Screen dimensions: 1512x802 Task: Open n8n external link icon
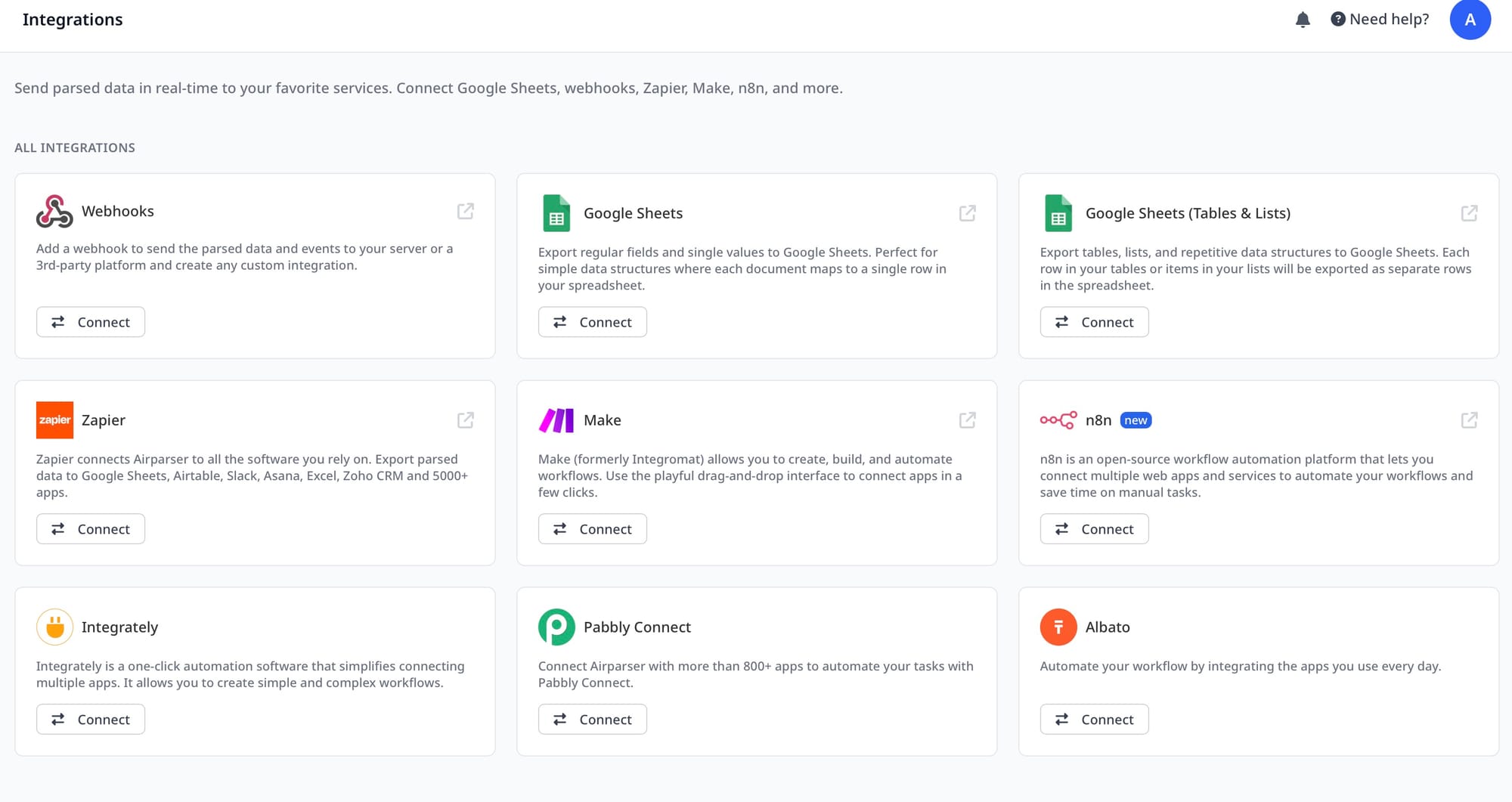tap(1469, 420)
